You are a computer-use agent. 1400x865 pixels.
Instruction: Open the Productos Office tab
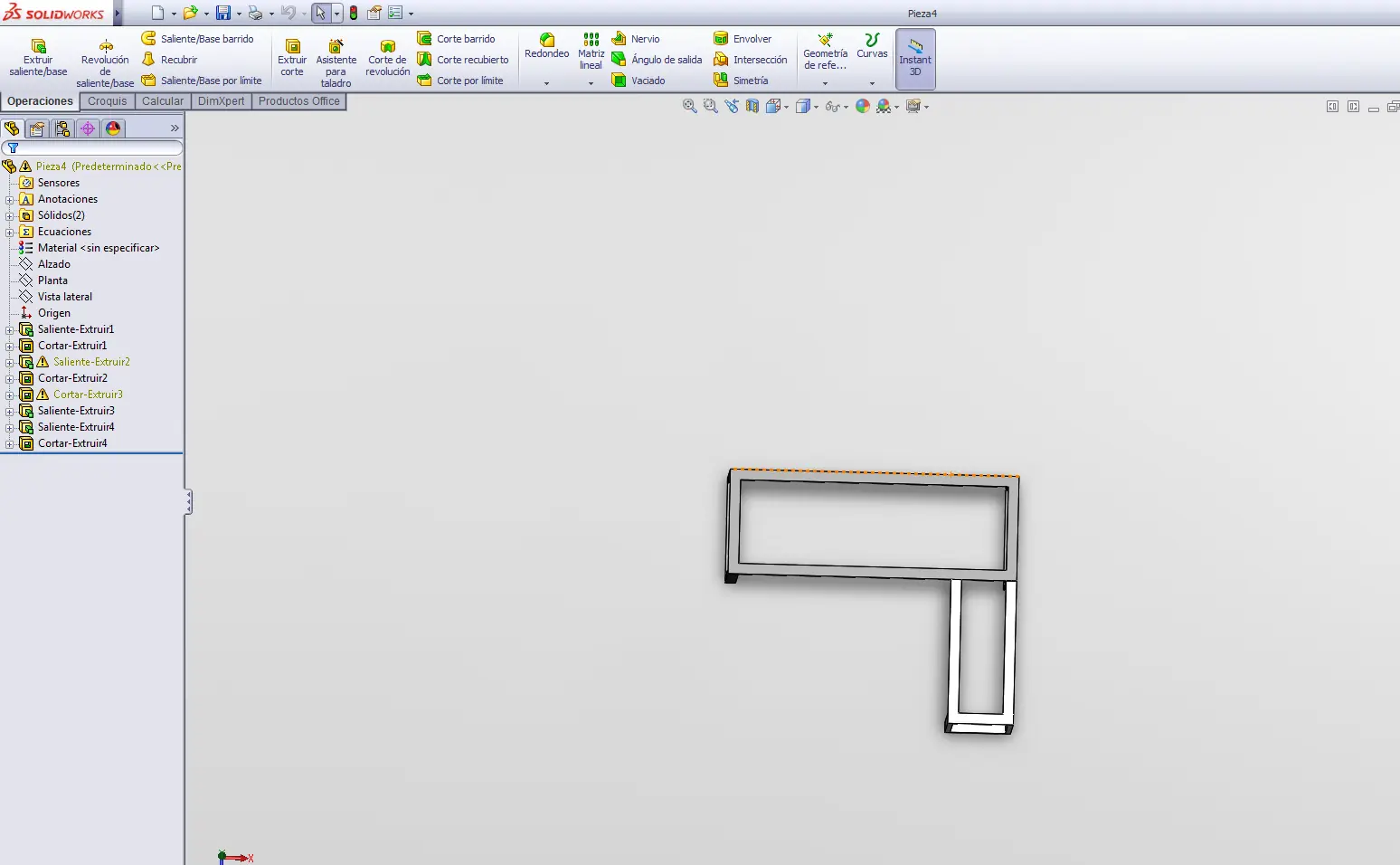pos(299,101)
